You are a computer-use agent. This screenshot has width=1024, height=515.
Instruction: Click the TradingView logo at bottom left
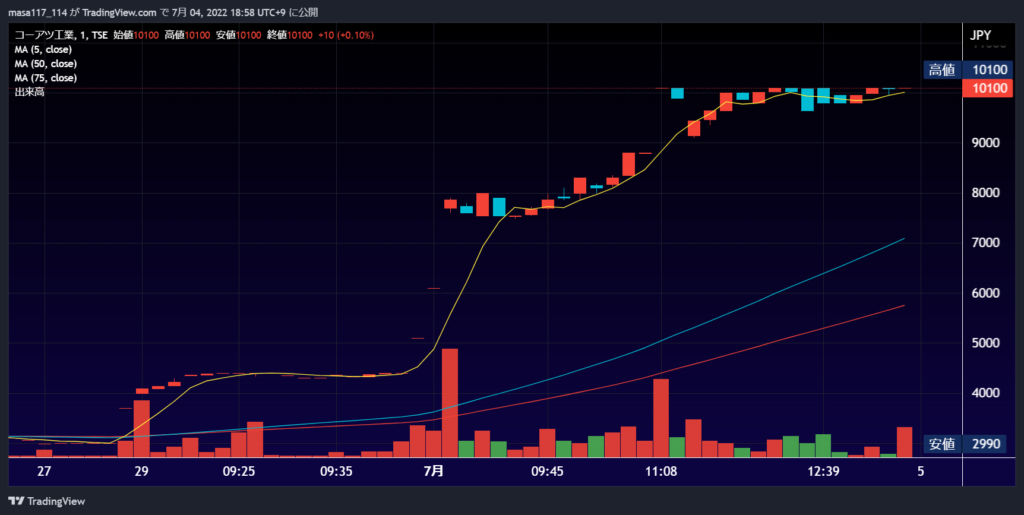click(46, 501)
